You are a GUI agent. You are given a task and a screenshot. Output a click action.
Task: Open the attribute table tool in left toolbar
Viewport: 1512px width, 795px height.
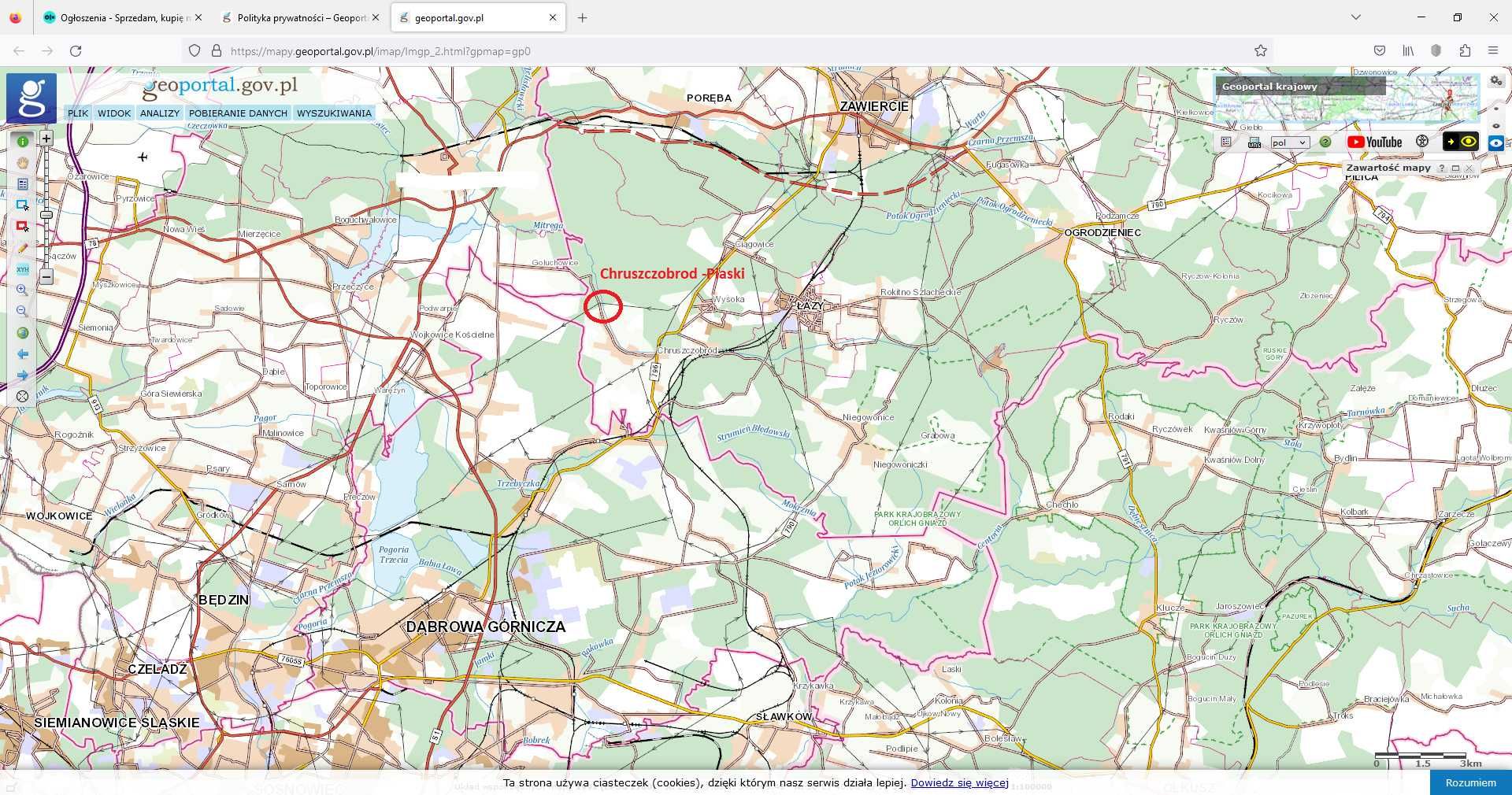(x=22, y=184)
